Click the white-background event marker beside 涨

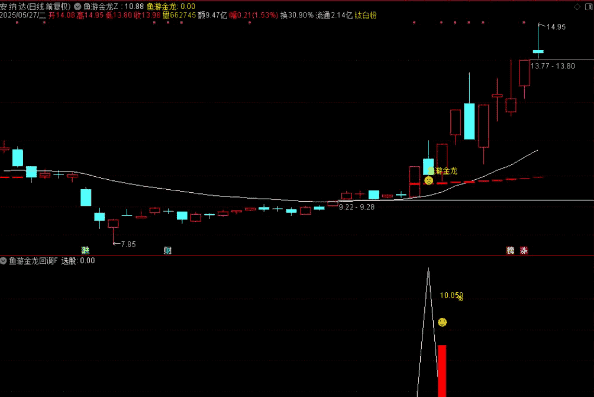510,250
